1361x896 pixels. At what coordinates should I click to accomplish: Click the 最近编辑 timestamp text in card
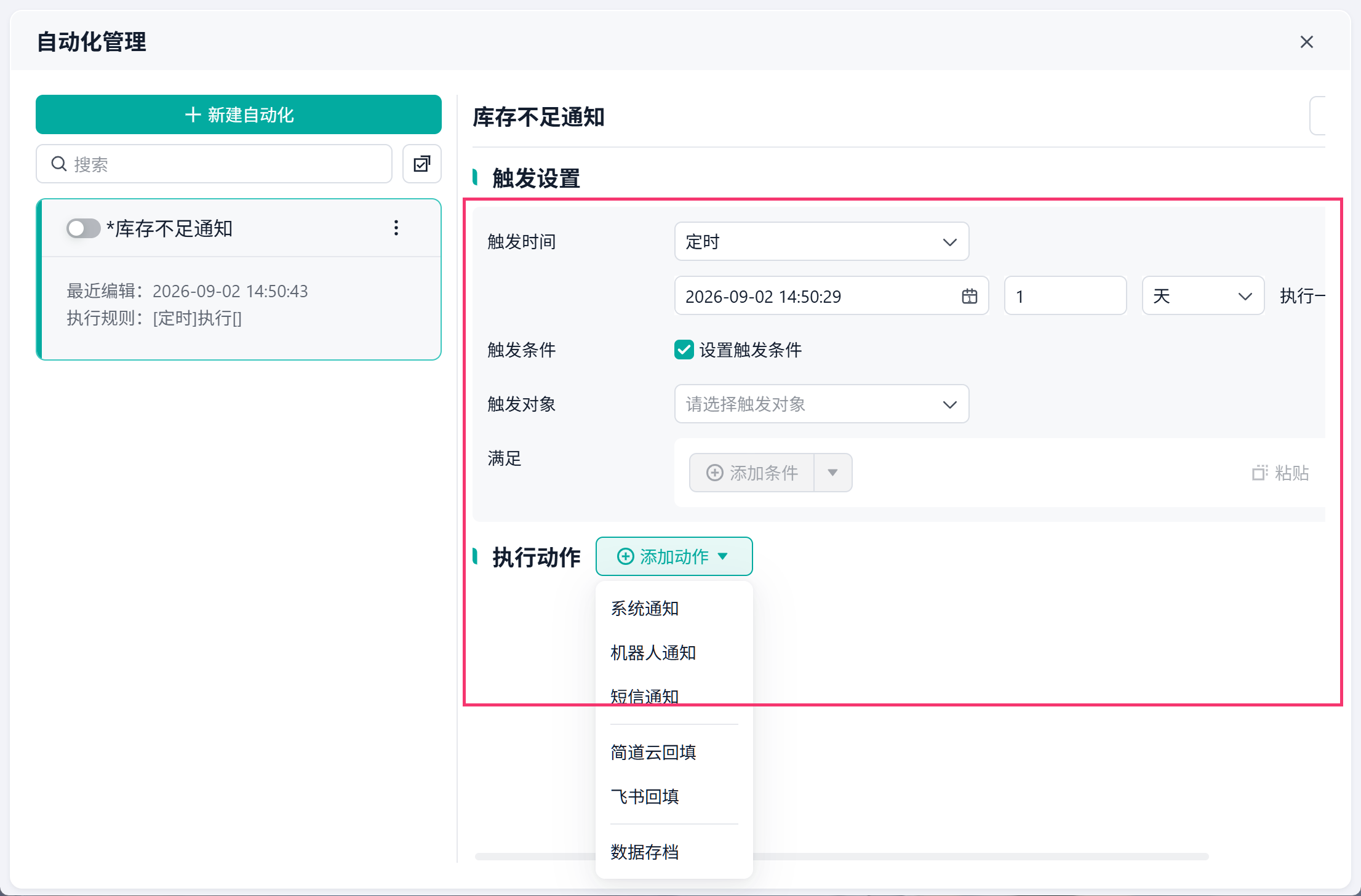pos(187,291)
